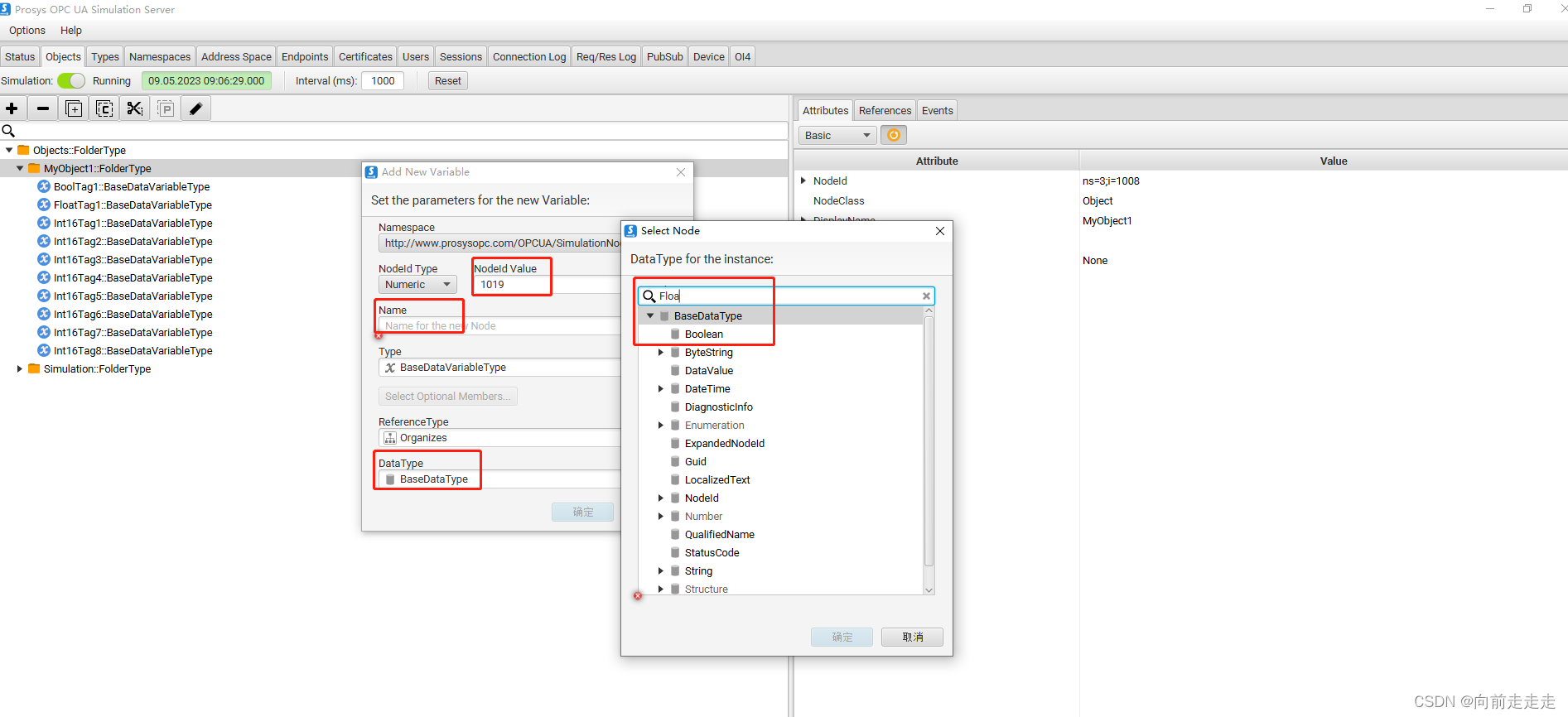Click the duplicate node toolbar icon
The width and height of the screenshot is (1568, 717).
click(74, 108)
